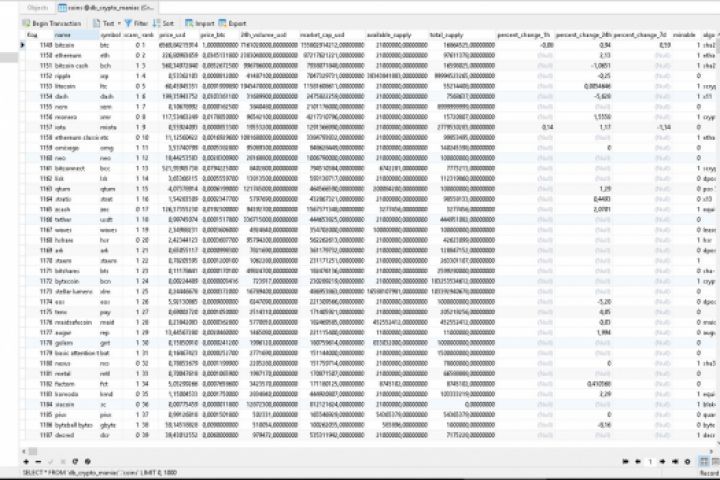The image size is (720, 480).
Task: Discard changes with the X icon
Action: click(x=63, y=462)
